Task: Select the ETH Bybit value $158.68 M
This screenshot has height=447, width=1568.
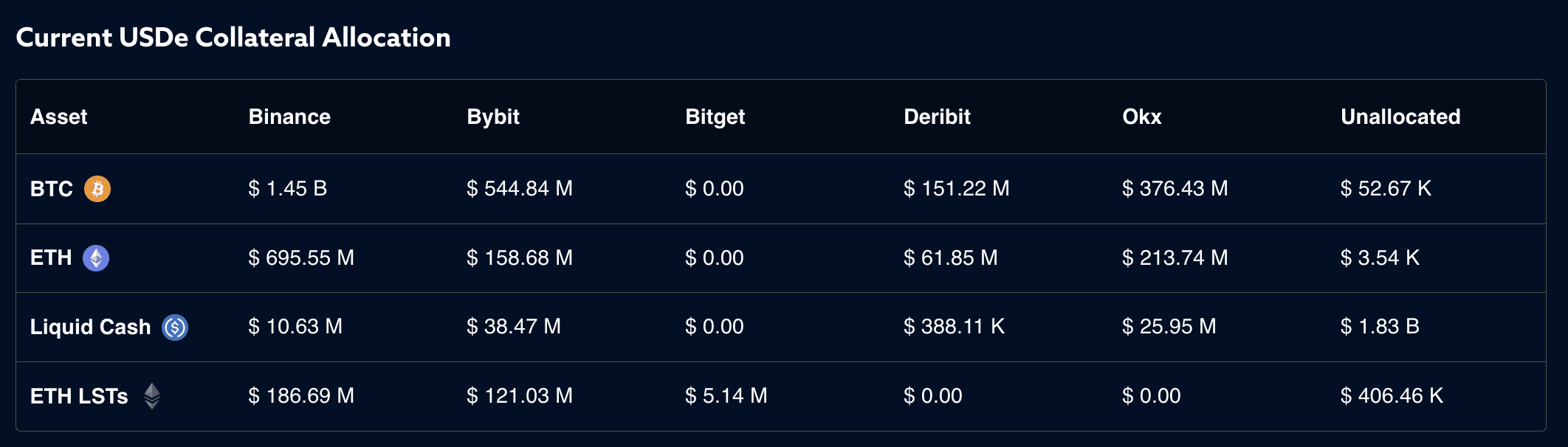Action: pyautogui.click(x=520, y=258)
